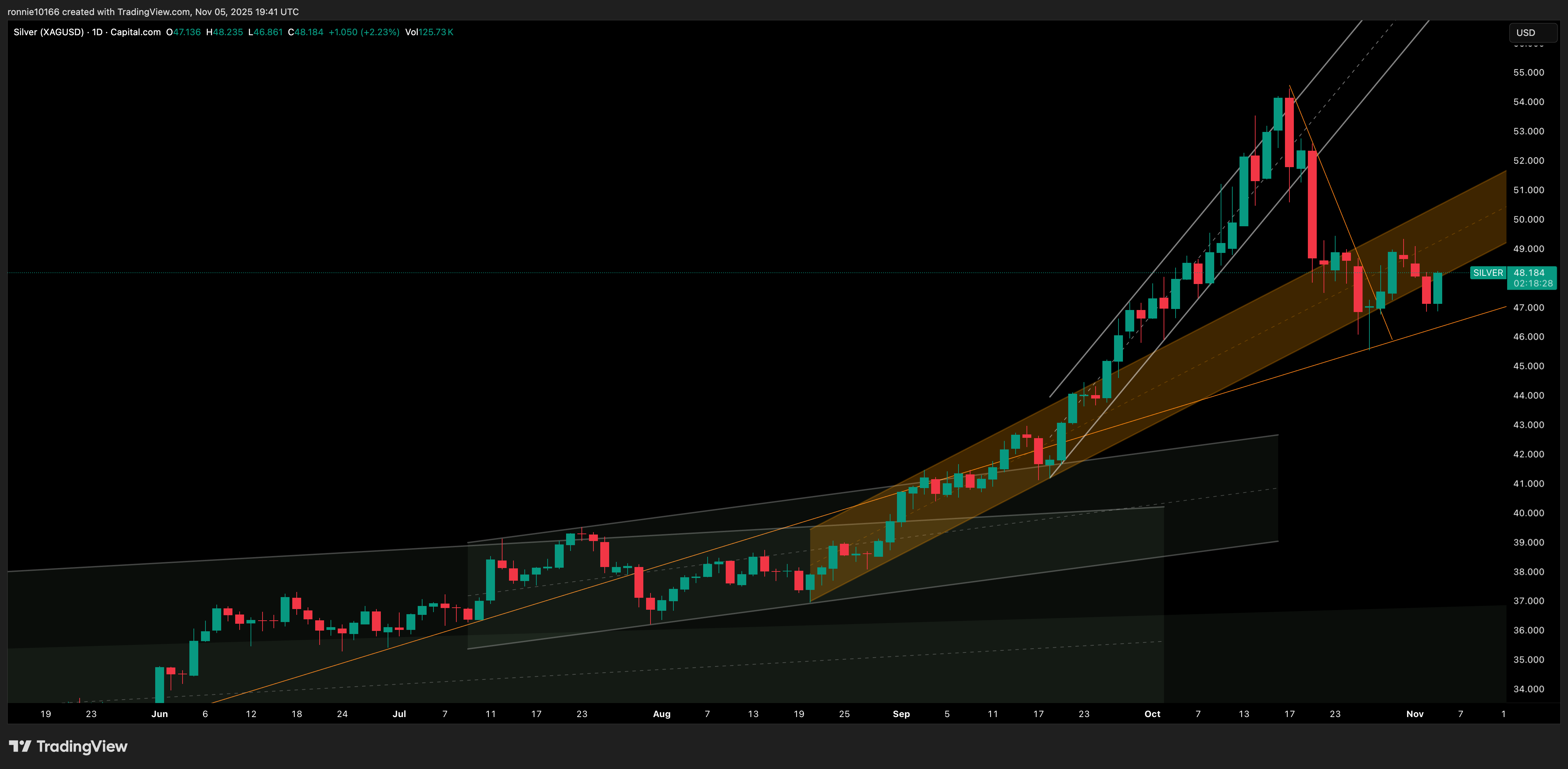Click the green SILVER price axis tag
Image resolution: width=1568 pixels, height=769 pixels.
tap(1488, 272)
